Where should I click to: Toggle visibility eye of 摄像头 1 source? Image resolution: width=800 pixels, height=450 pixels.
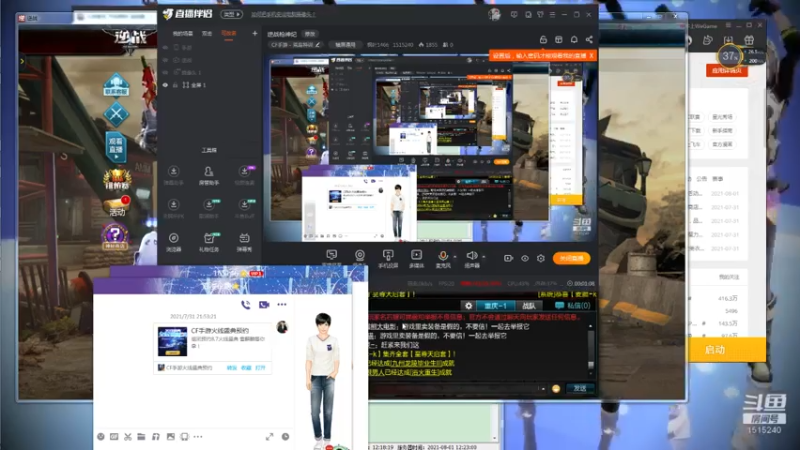click(x=165, y=72)
